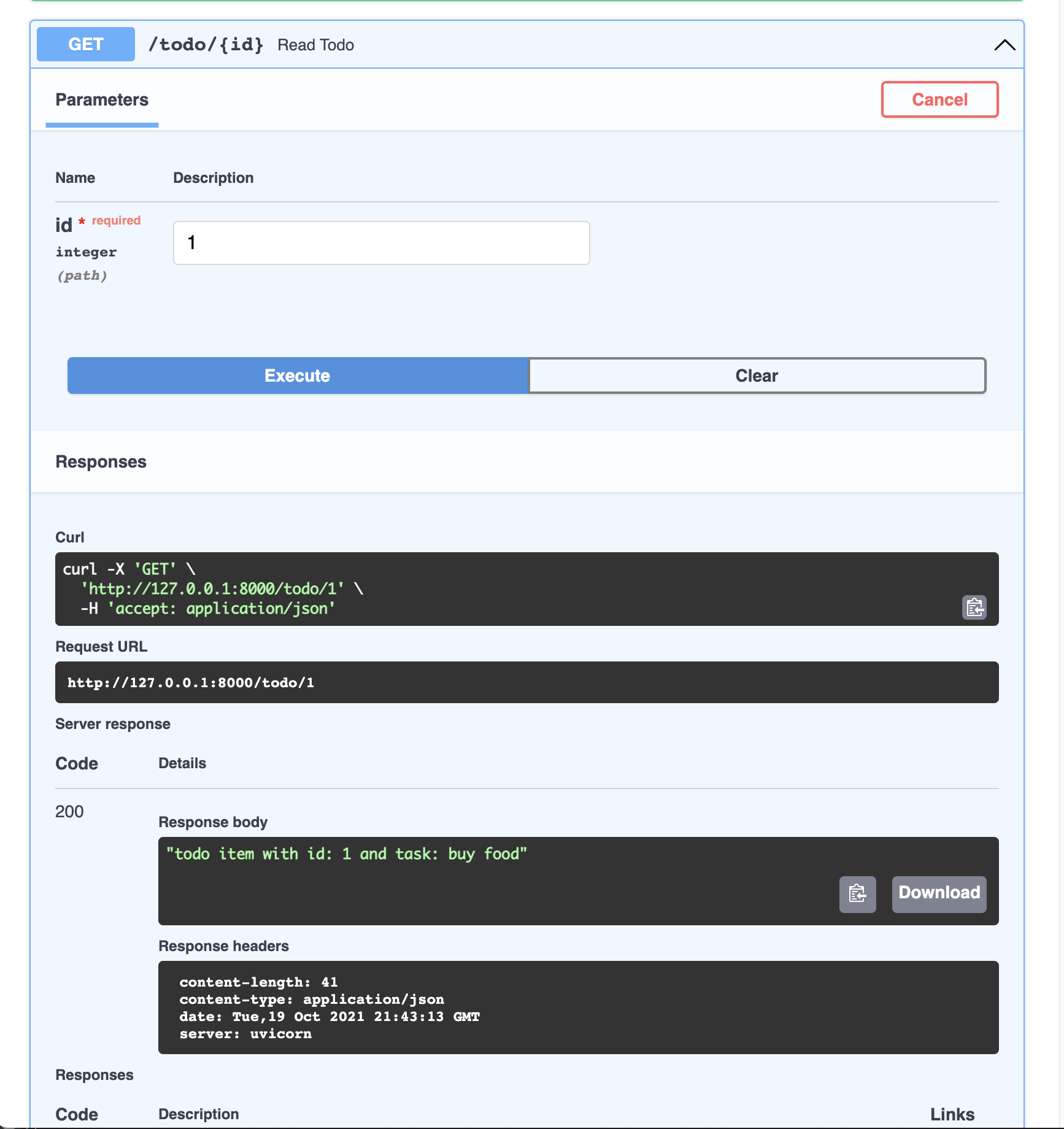Click the blue GET method badge
Viewport: 1064px width, 1129px height.
tap(86, 44)
